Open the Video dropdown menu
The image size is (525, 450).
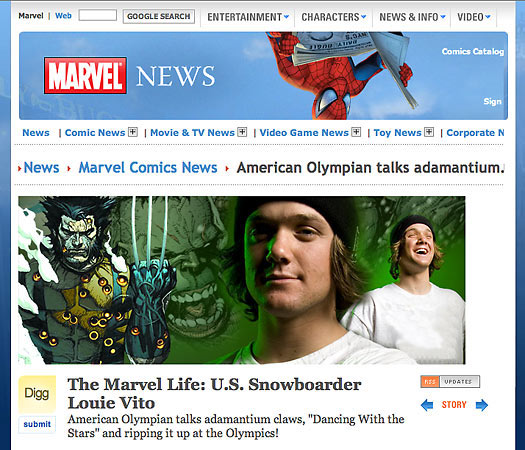tap(474, 17)
